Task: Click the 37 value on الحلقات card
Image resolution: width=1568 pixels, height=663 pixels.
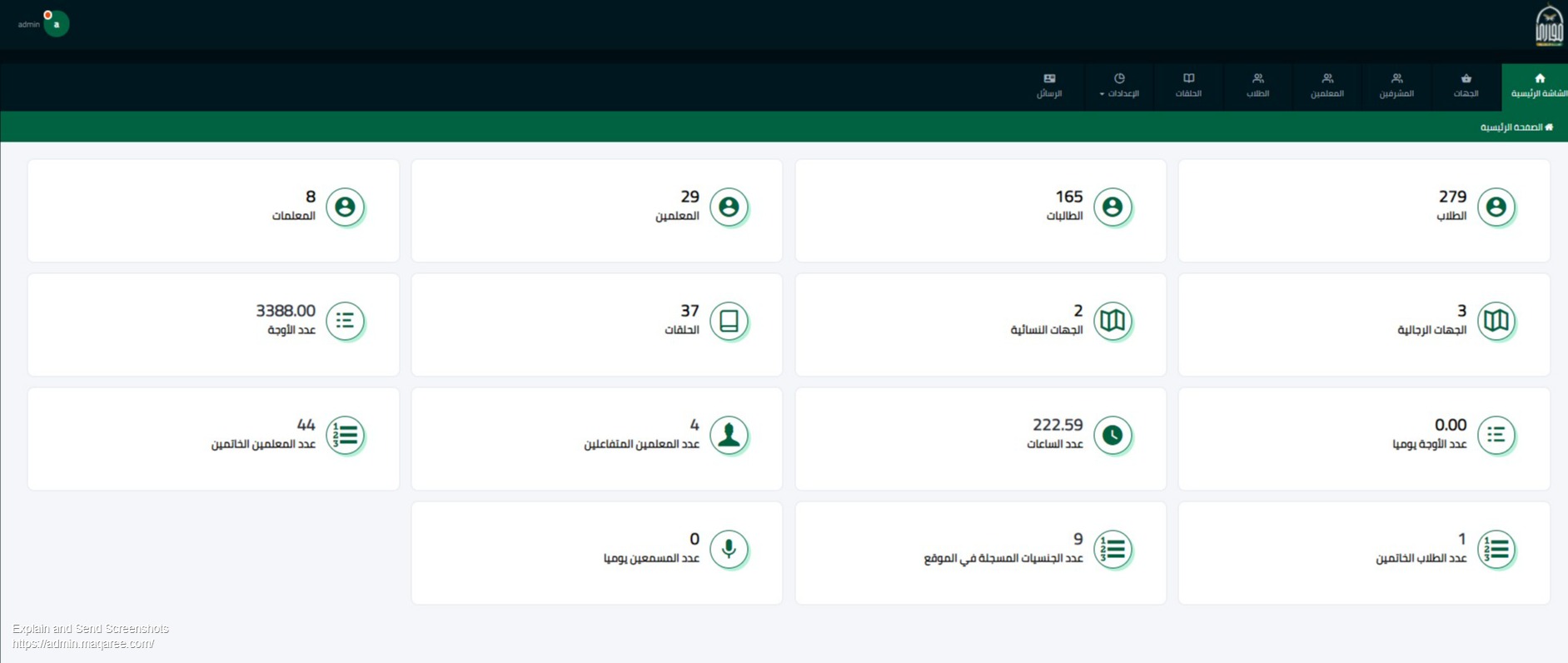Action: coord(689,311)
